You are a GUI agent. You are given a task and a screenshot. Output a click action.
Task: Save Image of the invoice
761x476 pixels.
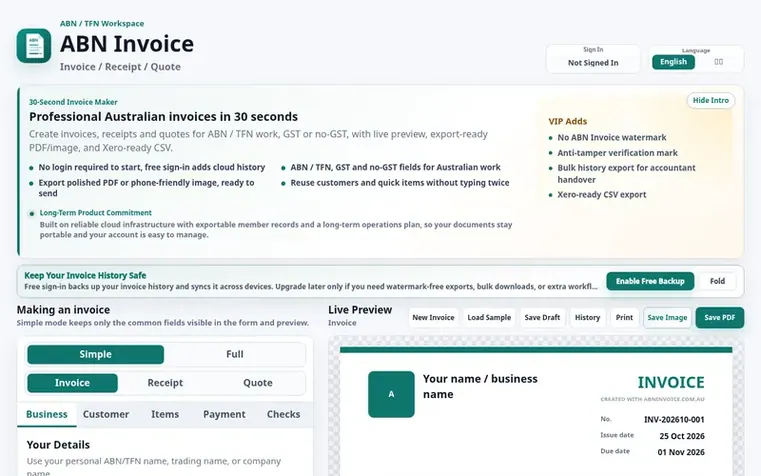tap(667, 317)
